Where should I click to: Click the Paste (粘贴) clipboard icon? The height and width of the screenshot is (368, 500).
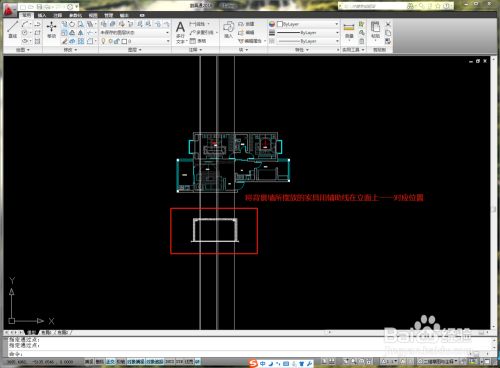coord(375,30)
